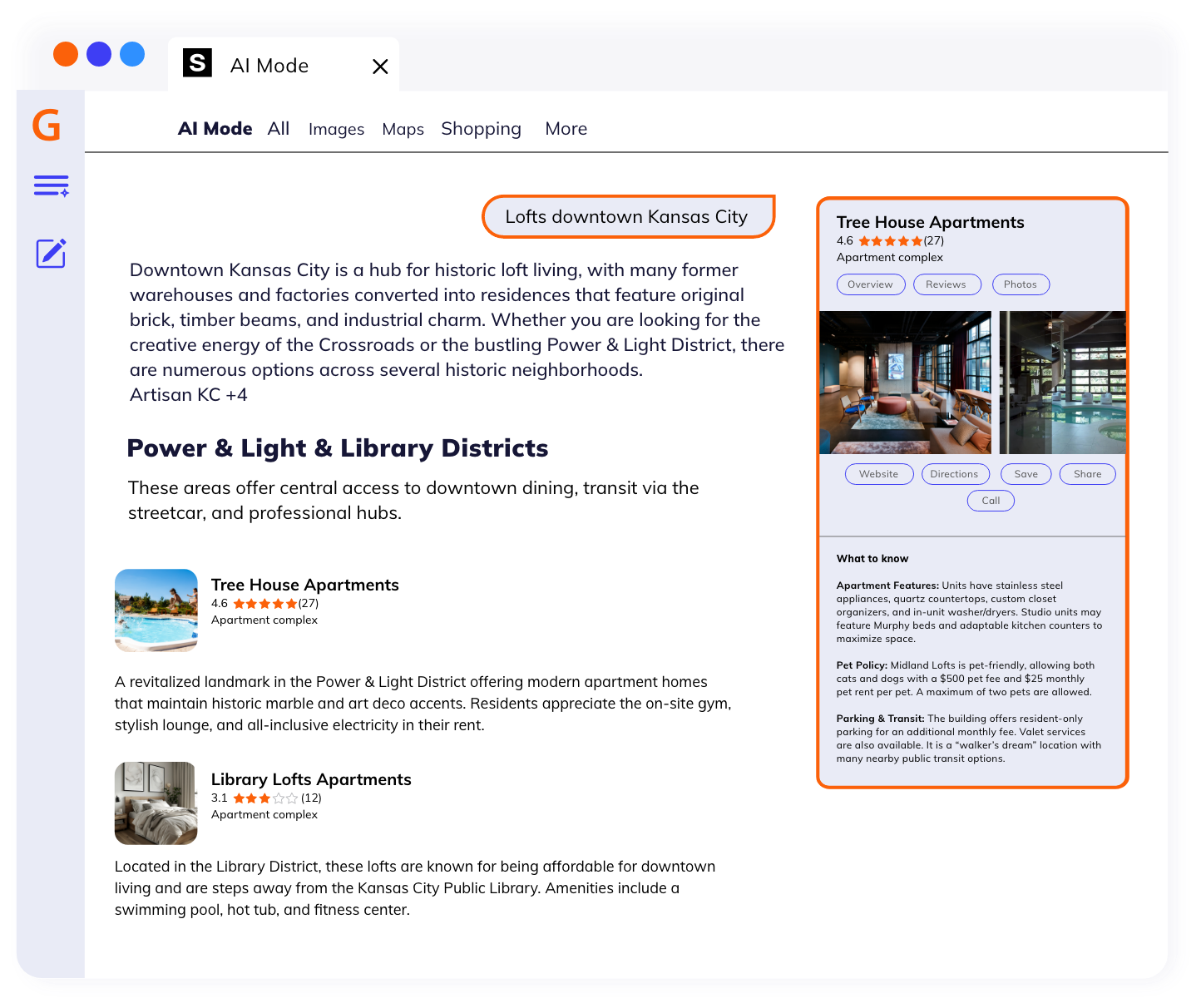This screenshot has height=1008, width=1201.
Task: Click the 4.6 star rating in results list
Action: coord(265,604)
